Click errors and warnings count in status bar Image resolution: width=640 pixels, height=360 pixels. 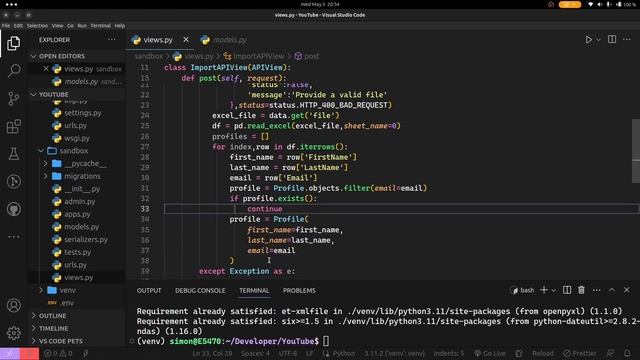click(x=58, y=353)
